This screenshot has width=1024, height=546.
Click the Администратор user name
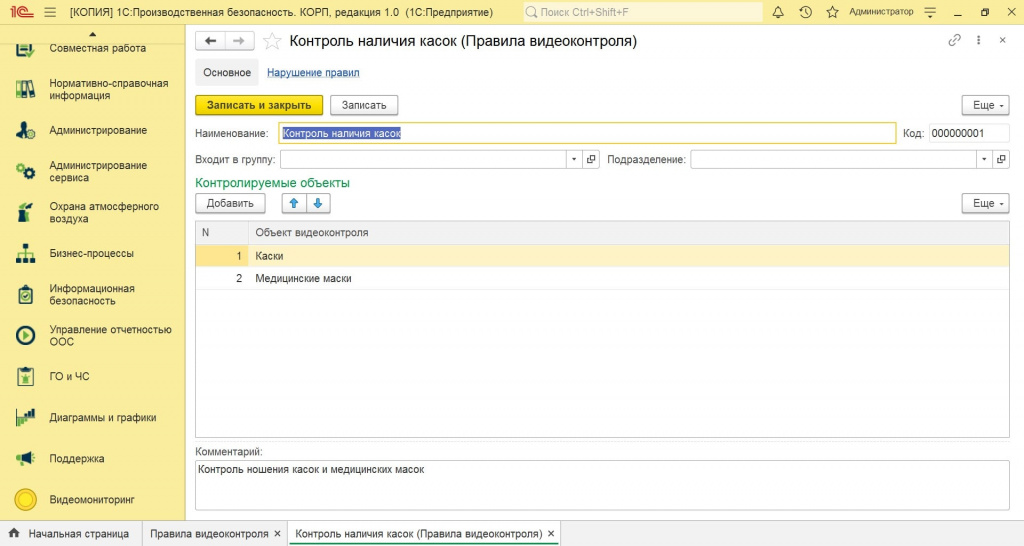tap(881, 12)
